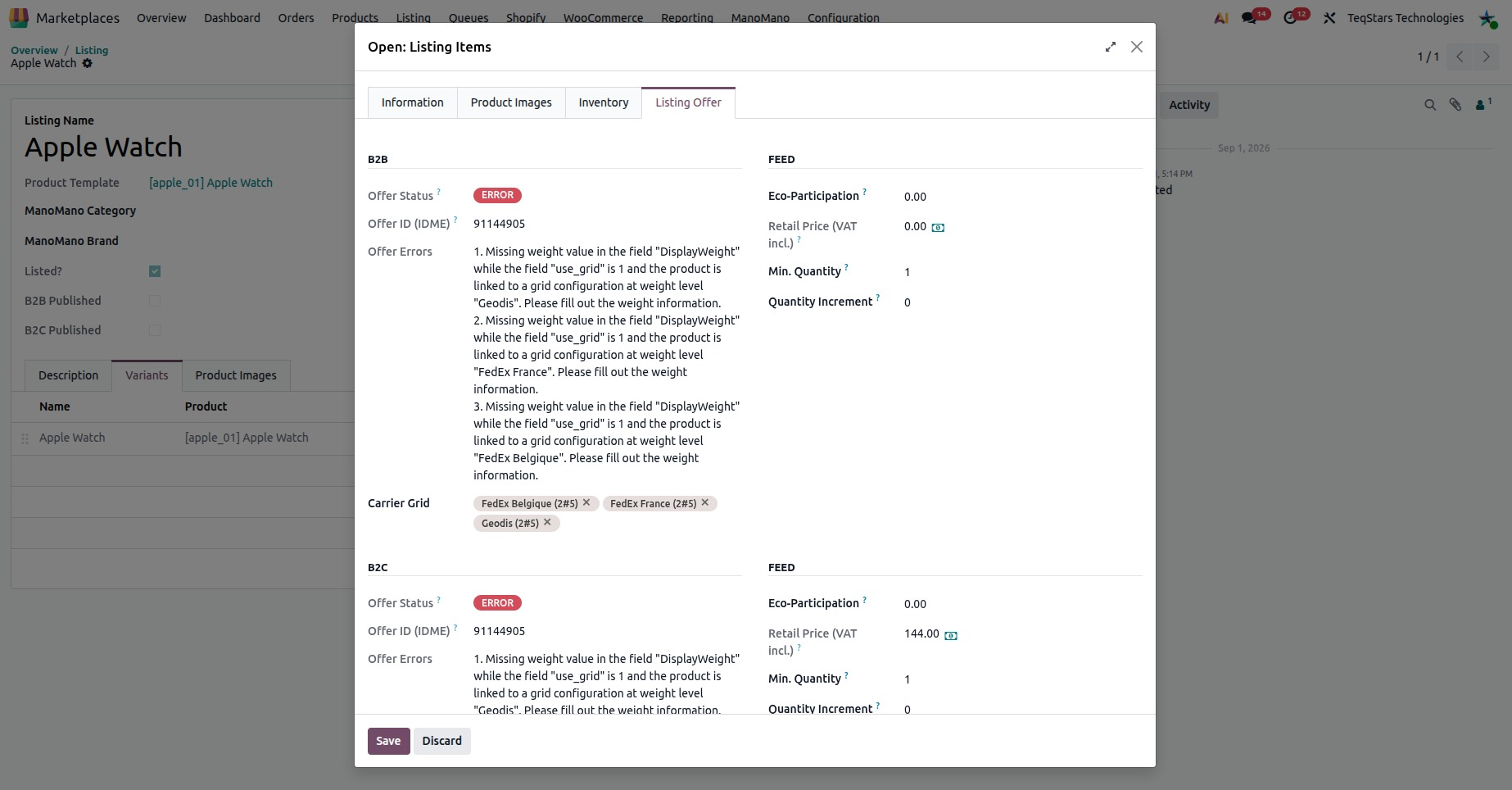Image resolution: width=1512 pixels, height=790 pixels.
Task: Remove FedEx Belgique carrier grid tag
Action: pyautogui.click(x=586, y=502)
